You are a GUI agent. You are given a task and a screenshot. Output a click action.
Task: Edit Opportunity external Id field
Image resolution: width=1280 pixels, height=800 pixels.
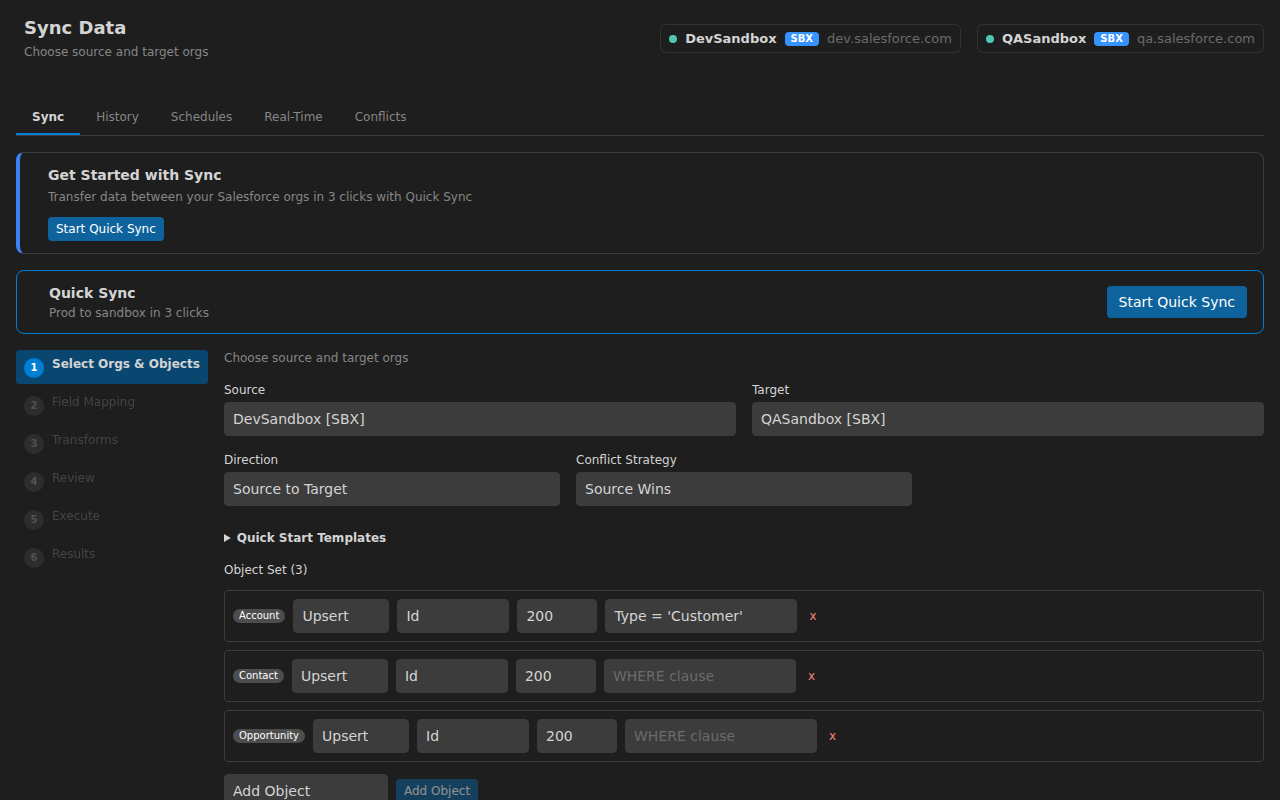click(x=473, y=736)
